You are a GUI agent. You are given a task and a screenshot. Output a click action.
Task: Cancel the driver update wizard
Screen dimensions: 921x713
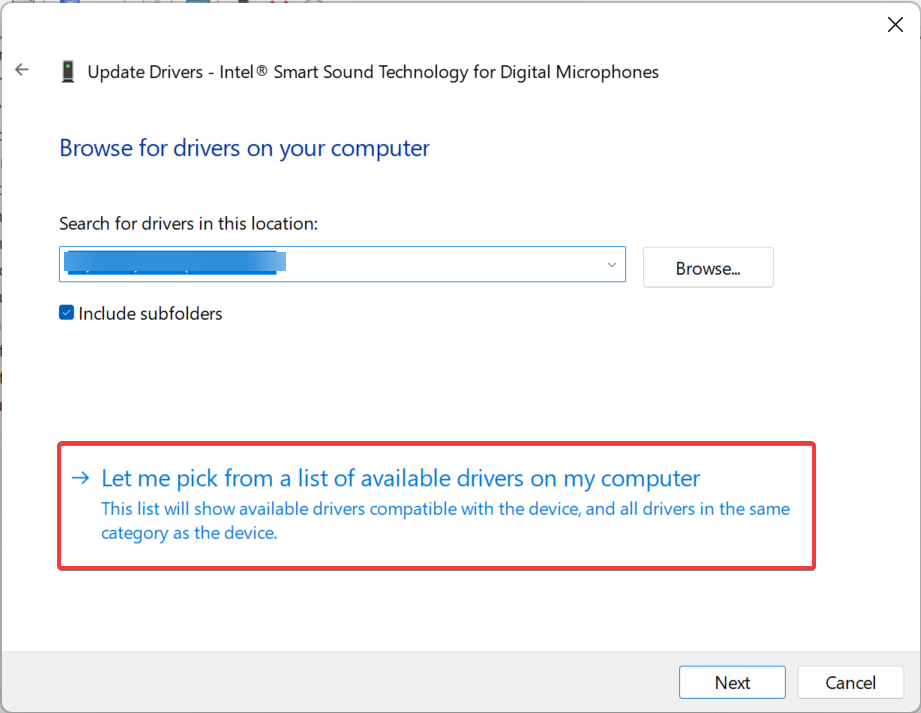click(850, 682)
